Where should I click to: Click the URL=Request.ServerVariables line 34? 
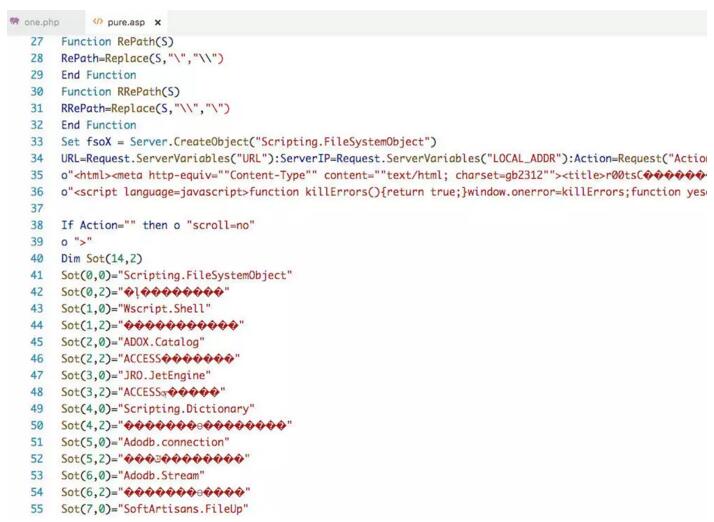pos(384,159)
